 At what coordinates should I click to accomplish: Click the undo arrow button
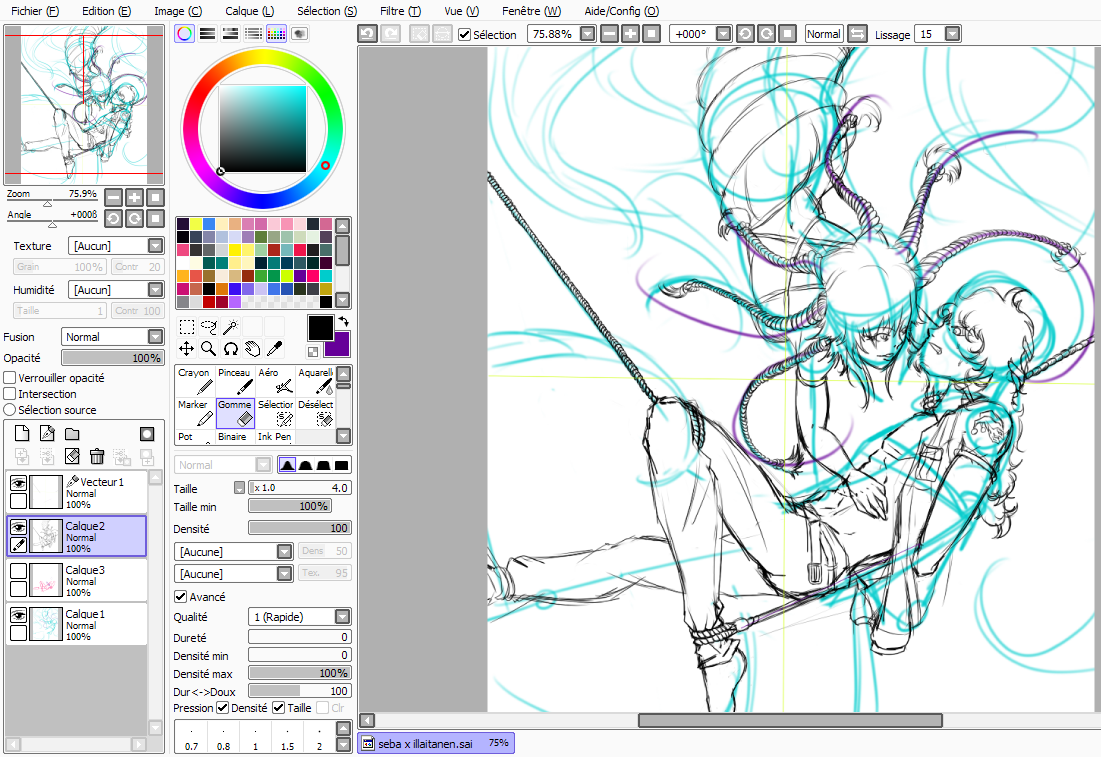[367, 34]
